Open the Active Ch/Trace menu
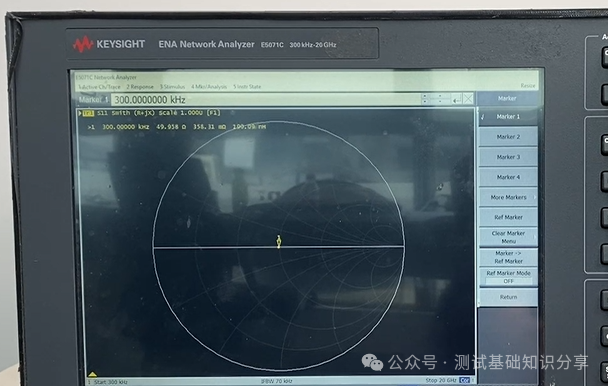The height and width of the screenshot is (386, 608). 100,87
